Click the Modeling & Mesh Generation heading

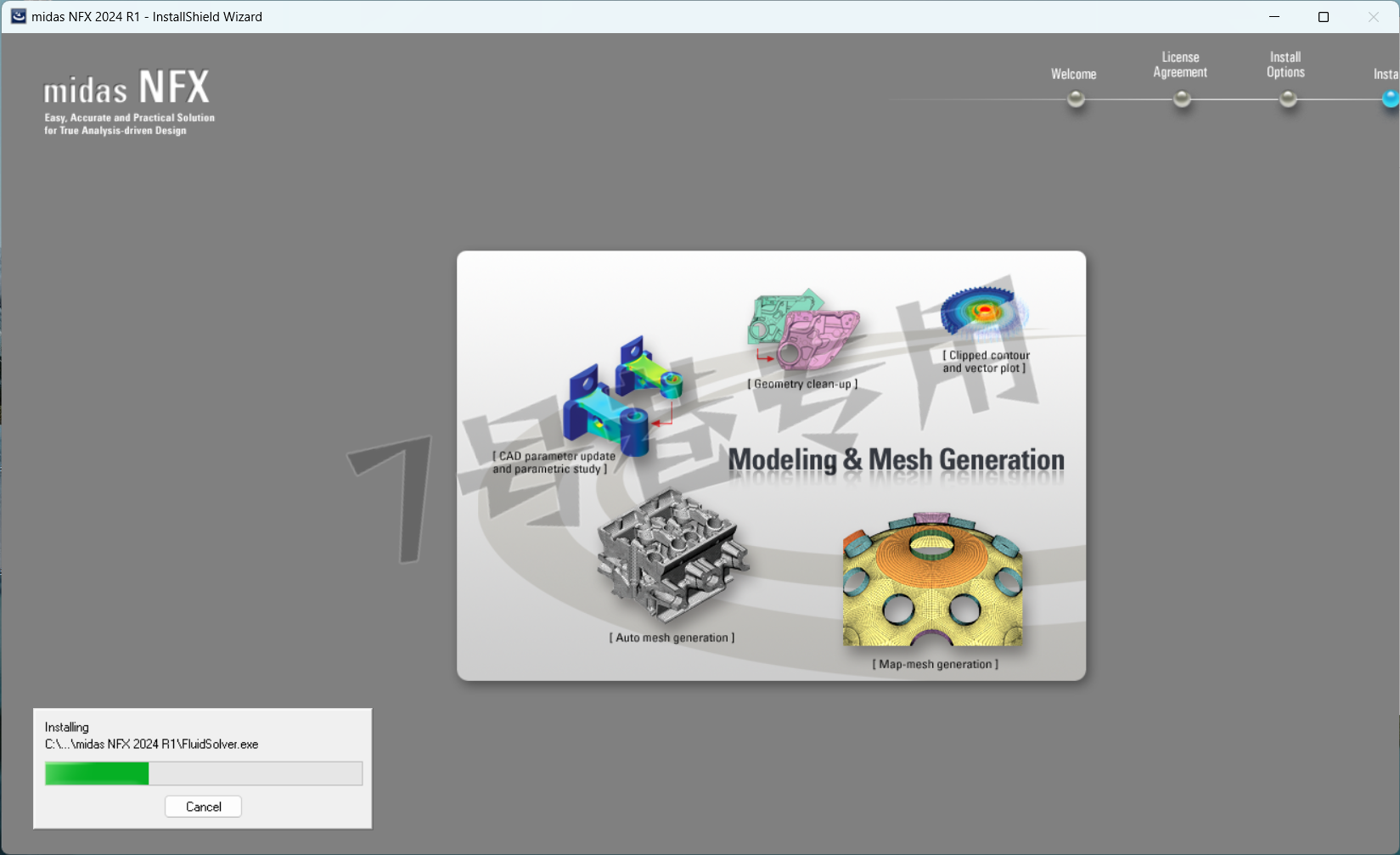coord(896,460)
